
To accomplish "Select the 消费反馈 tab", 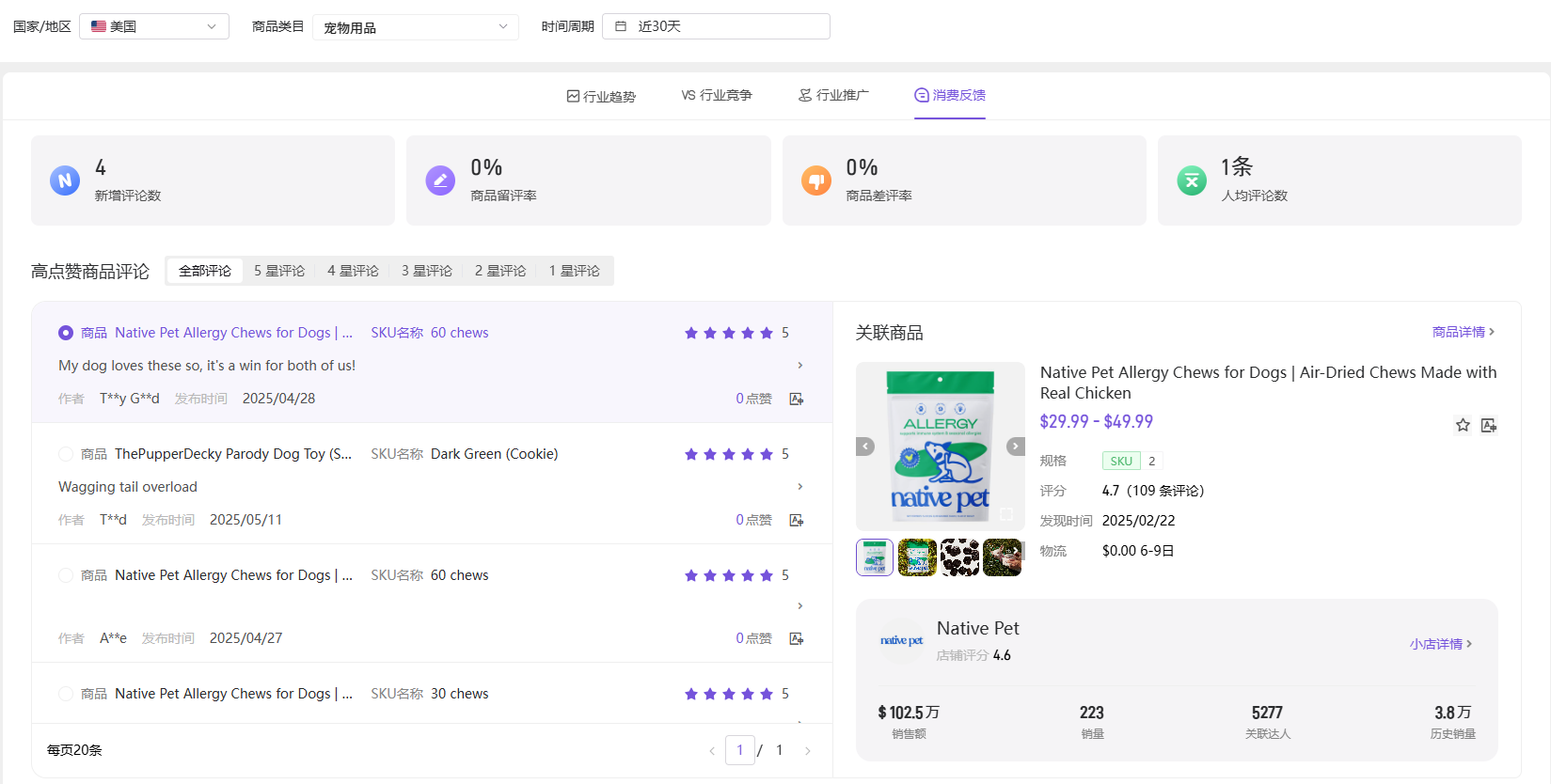I will tap(950, 95).
